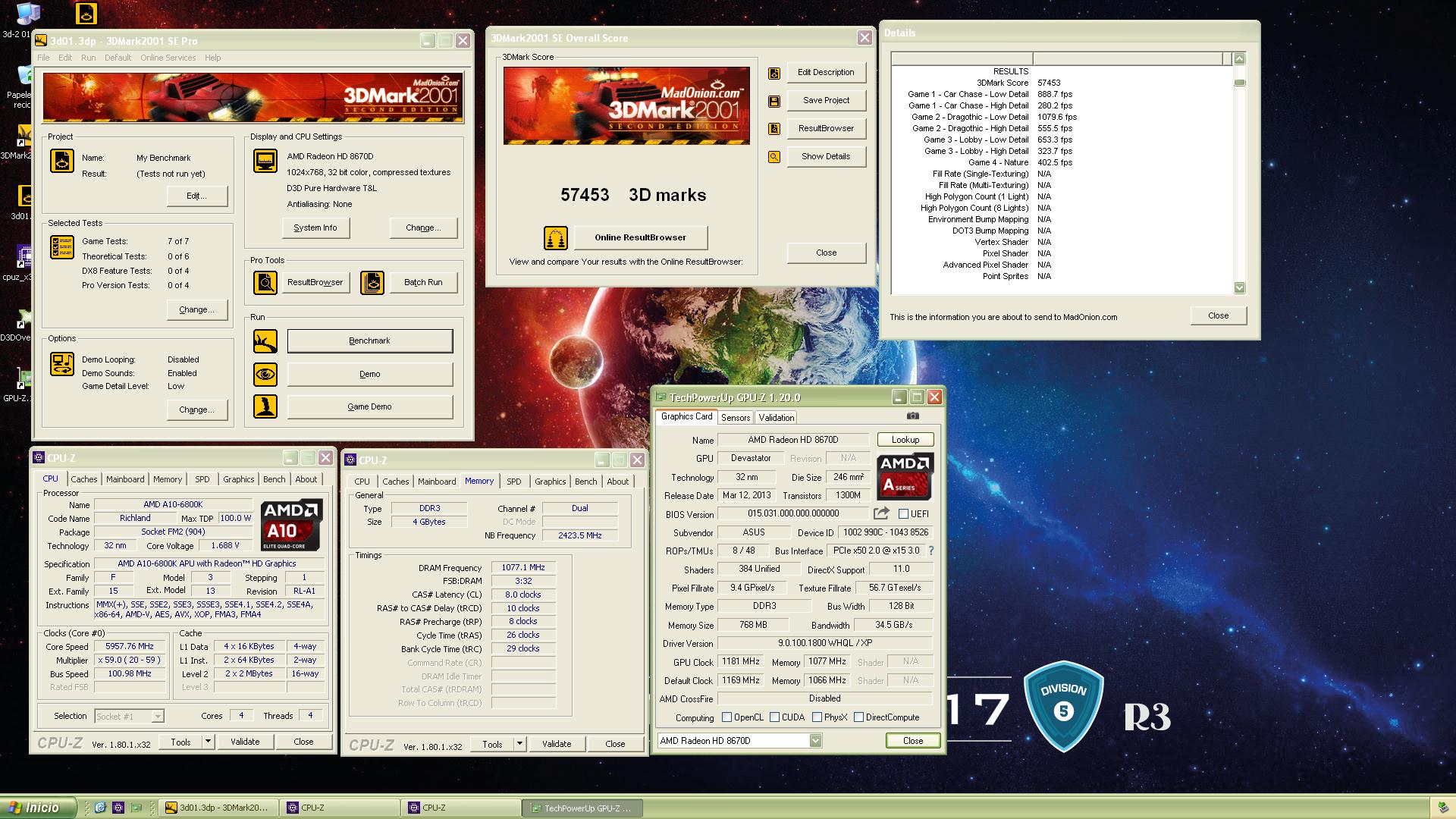Click the Display and CPU Settings monitor icon

pos(265,161)
